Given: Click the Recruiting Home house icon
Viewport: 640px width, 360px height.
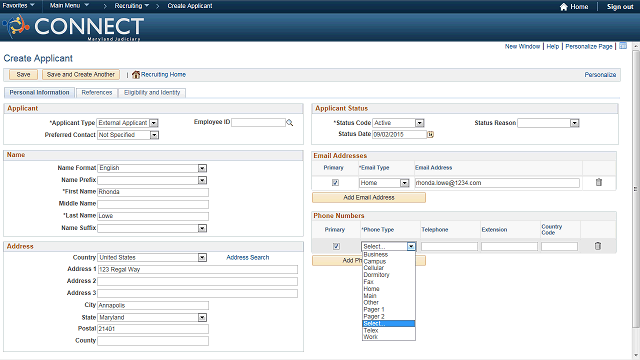Looking at the screenshot, I should [x=136, y=75].
